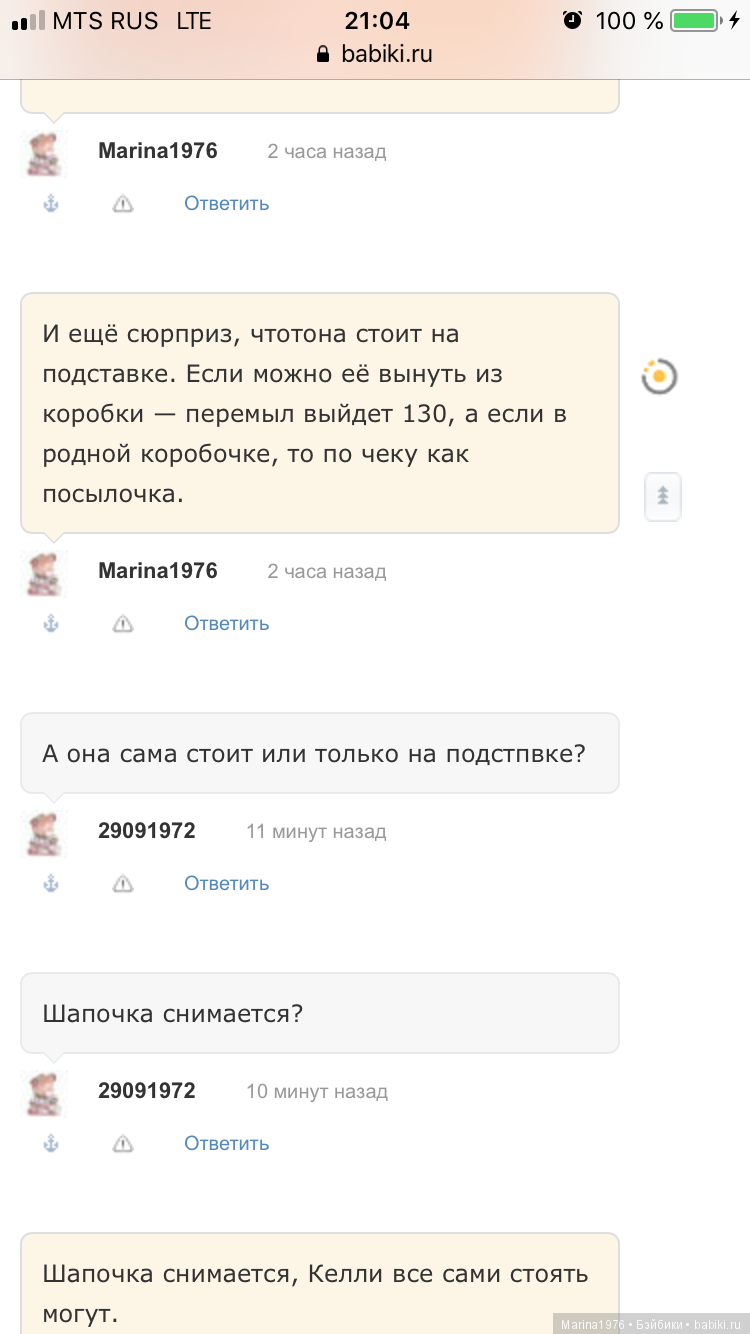Viewport: 750px width, 1334px height.
Task: Reply to the 'Шапочка снимается?' question
Action: pos(226,1143)
